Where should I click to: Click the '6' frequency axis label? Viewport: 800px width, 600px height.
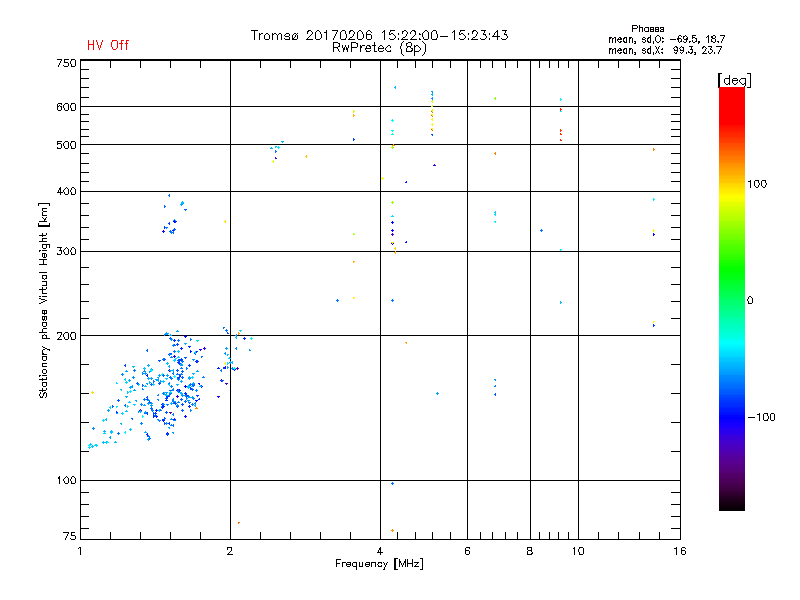[x=467, y=551]
